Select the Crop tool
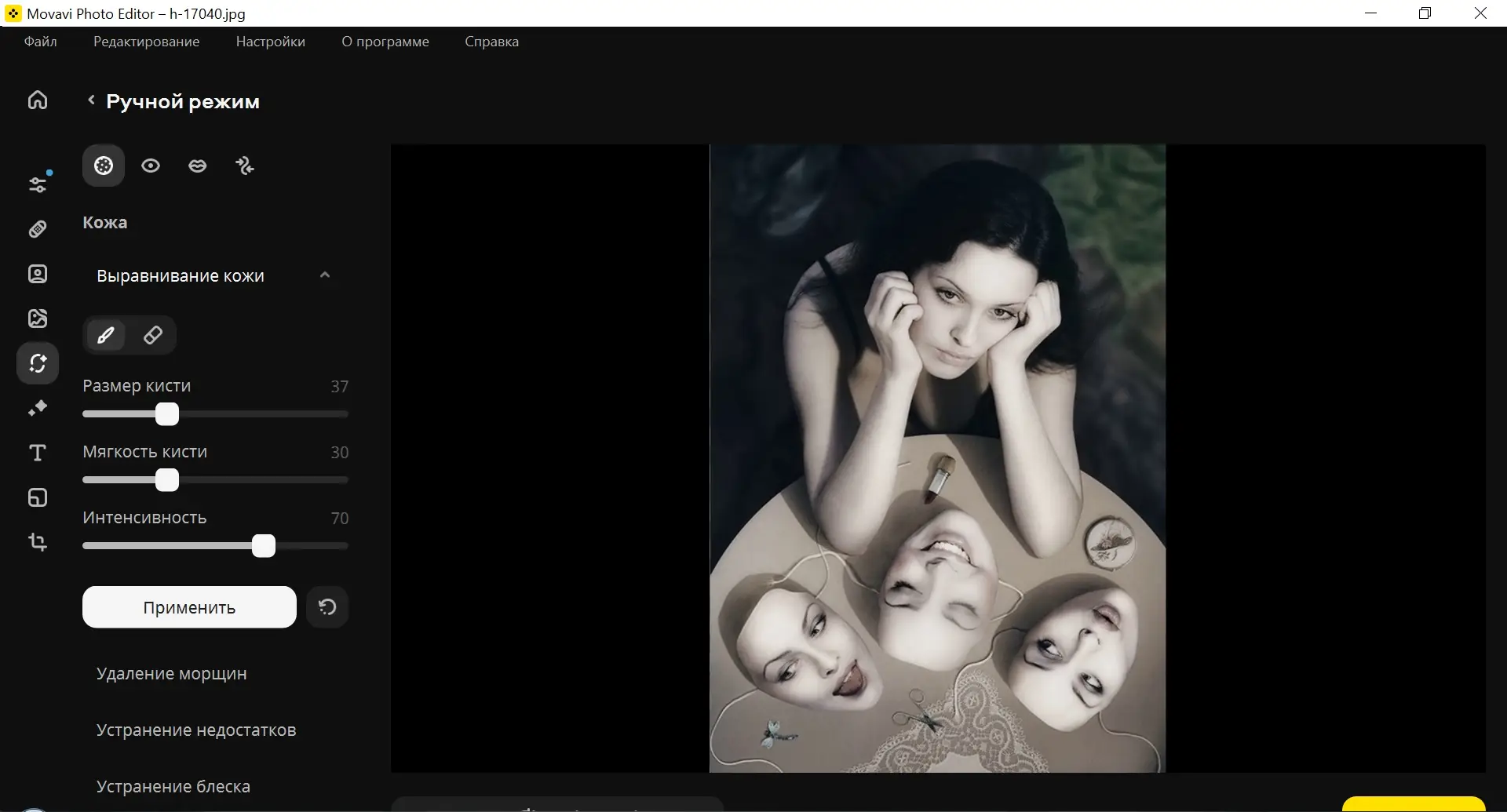 pos(38,542)
